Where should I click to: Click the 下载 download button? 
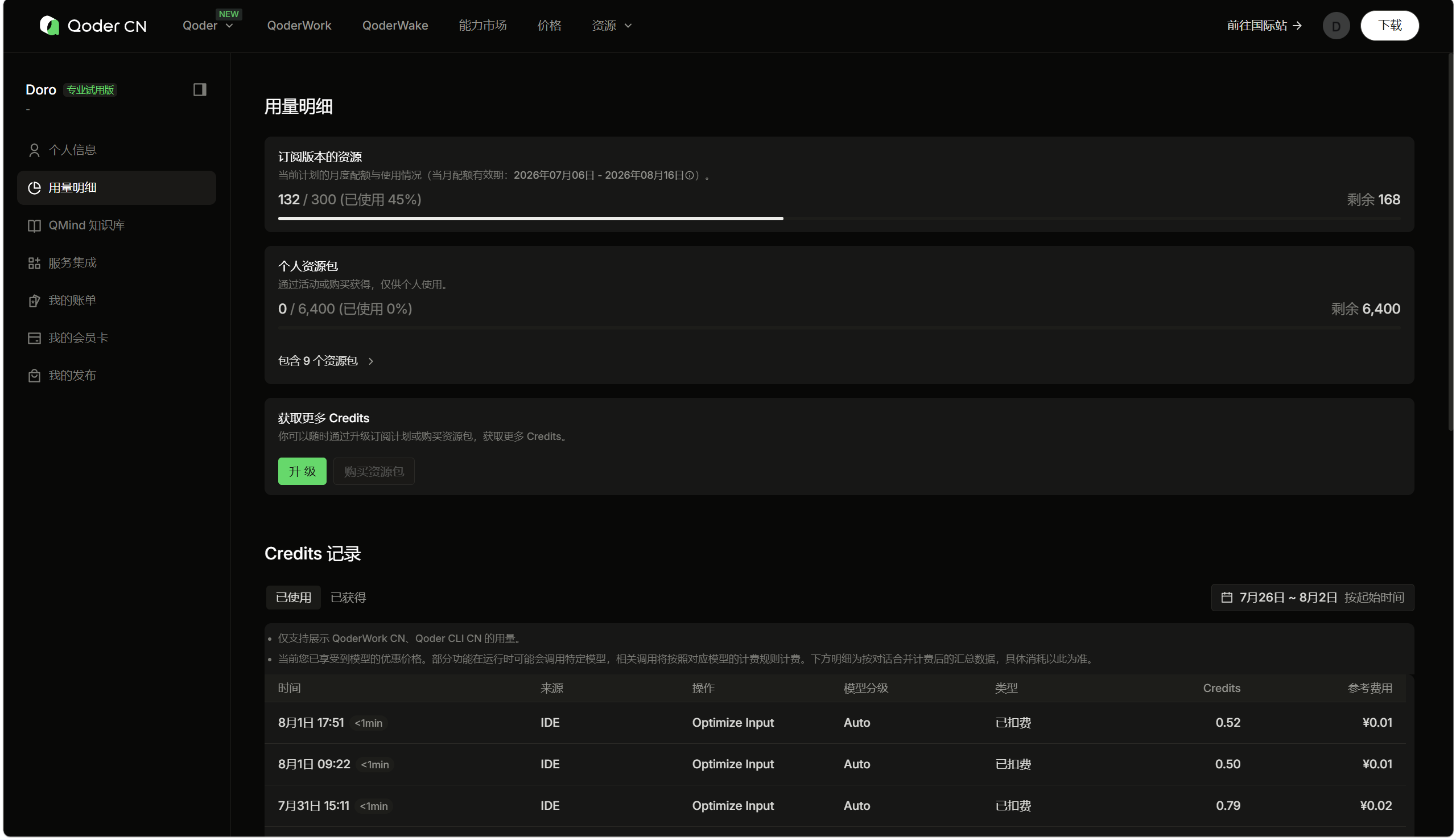[1389, 26]
